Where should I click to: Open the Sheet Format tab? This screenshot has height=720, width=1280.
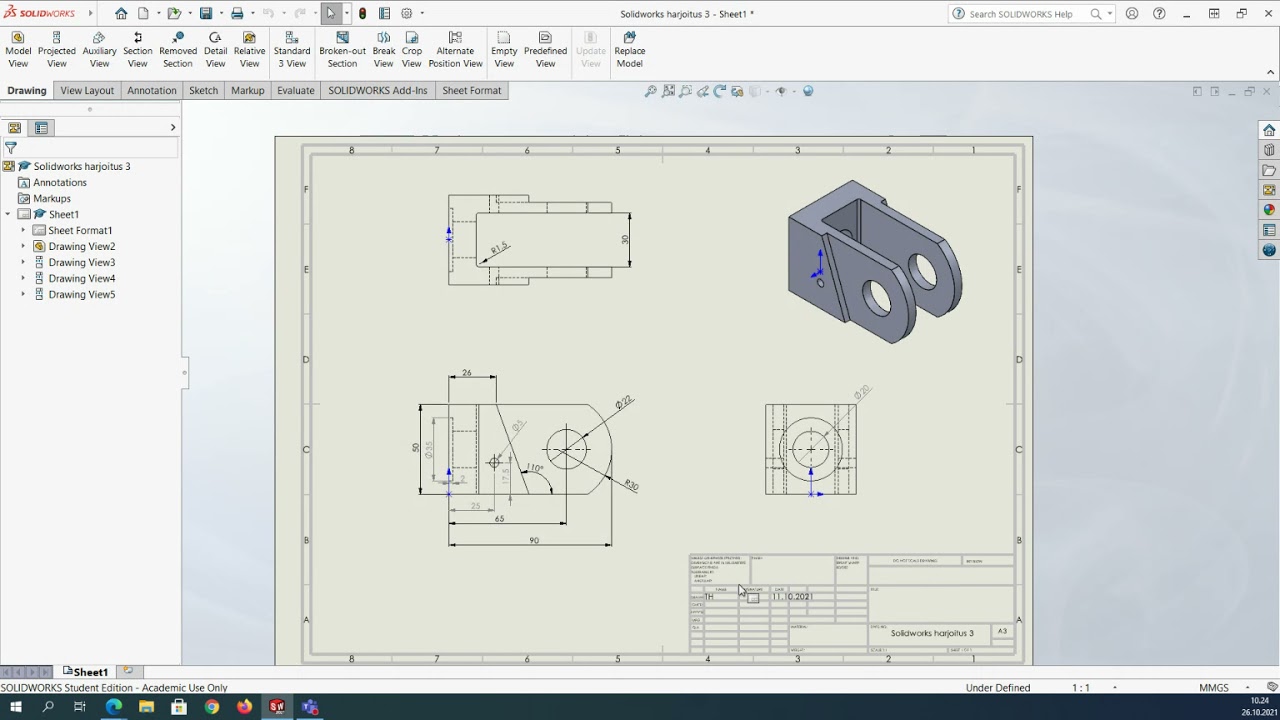click(x=471, y=90)
